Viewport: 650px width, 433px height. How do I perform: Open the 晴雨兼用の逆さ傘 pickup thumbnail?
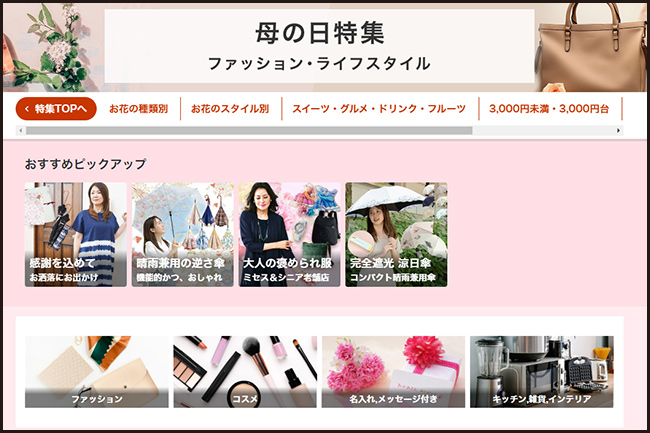click(x=183, y=235)
